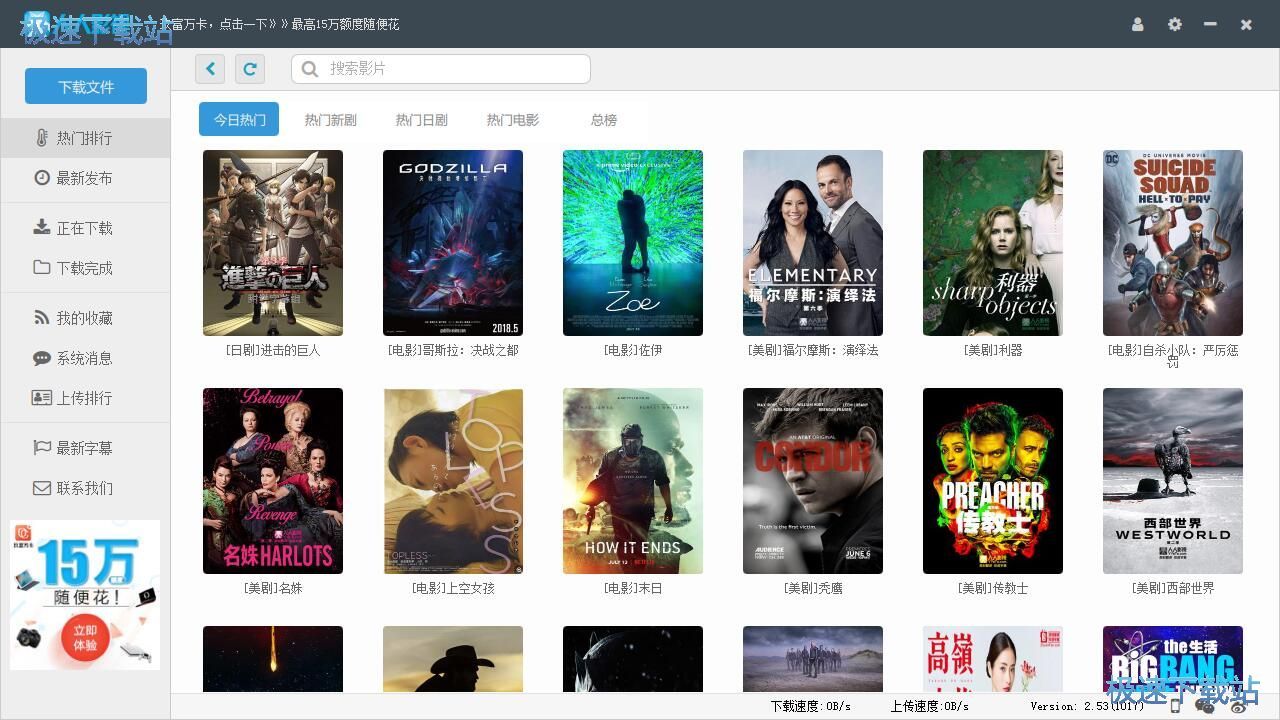Open the Westworld 西部世界 poster

(x=1173, y=481)
